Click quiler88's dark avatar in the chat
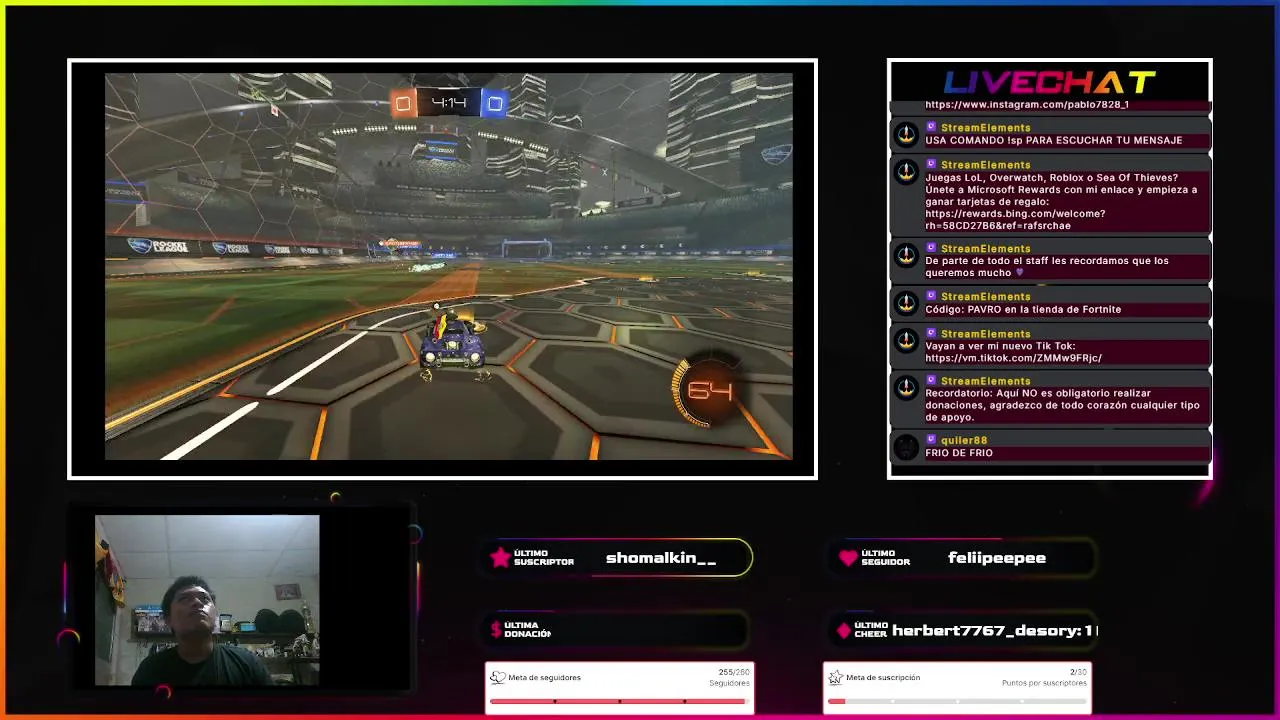Viewport: 1280px width, 720px height. tap(906, 446)
